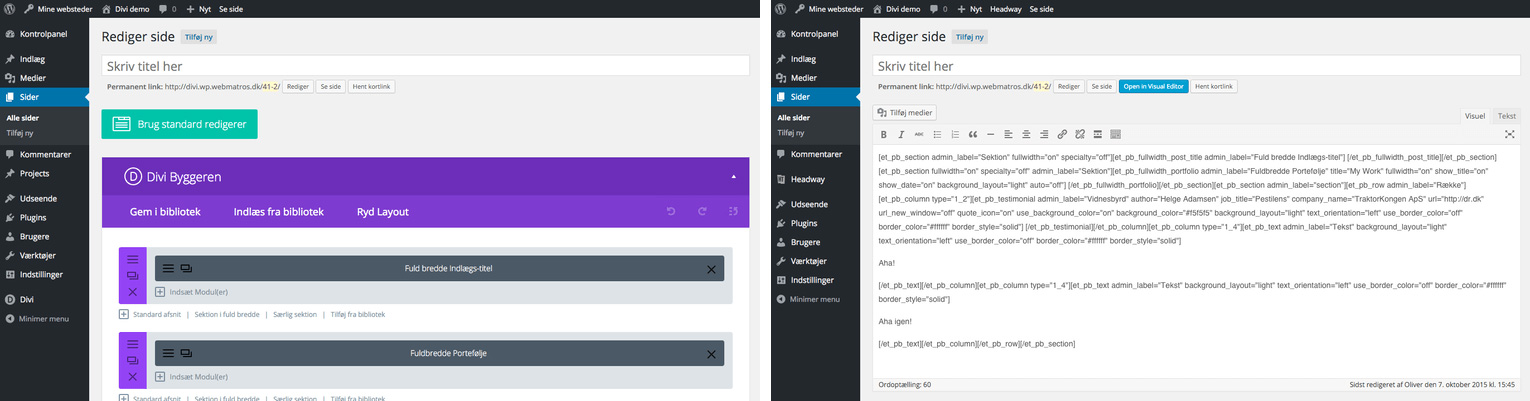Align text center in right editor
Viewport: 1530px width, 401px height.
1026,134
